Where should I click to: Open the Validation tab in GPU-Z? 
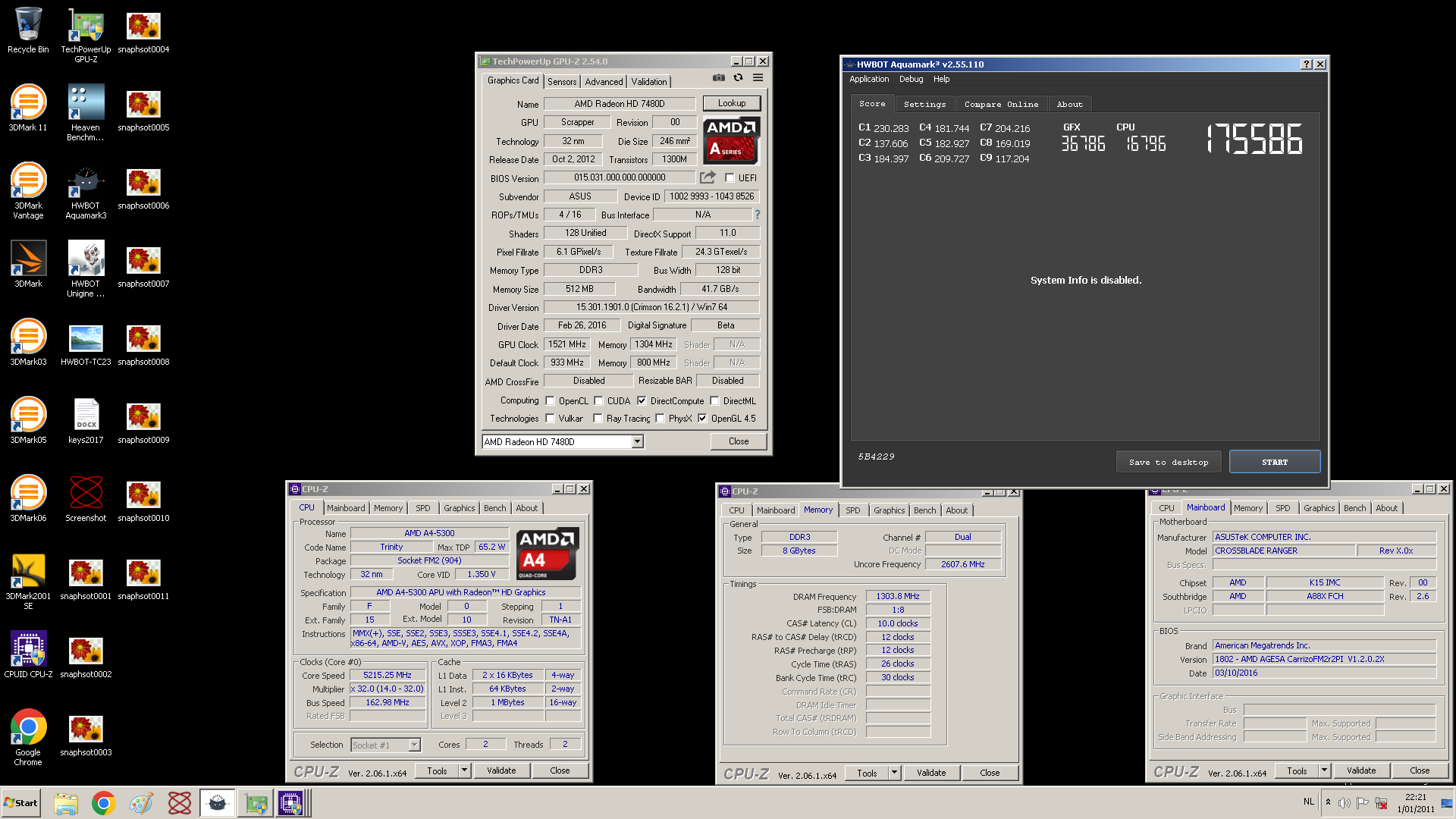pos(649,82)
